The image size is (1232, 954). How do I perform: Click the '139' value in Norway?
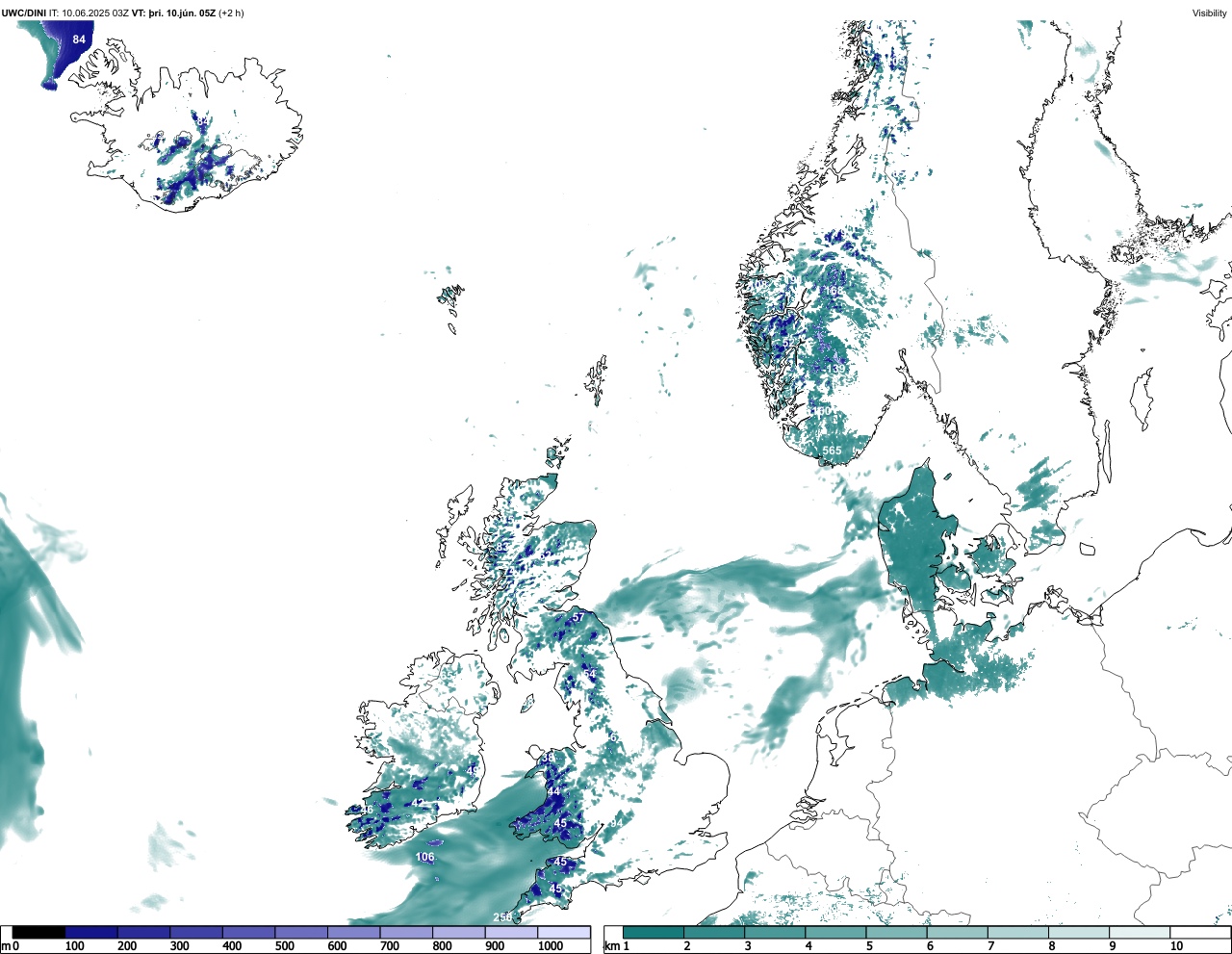835,369
